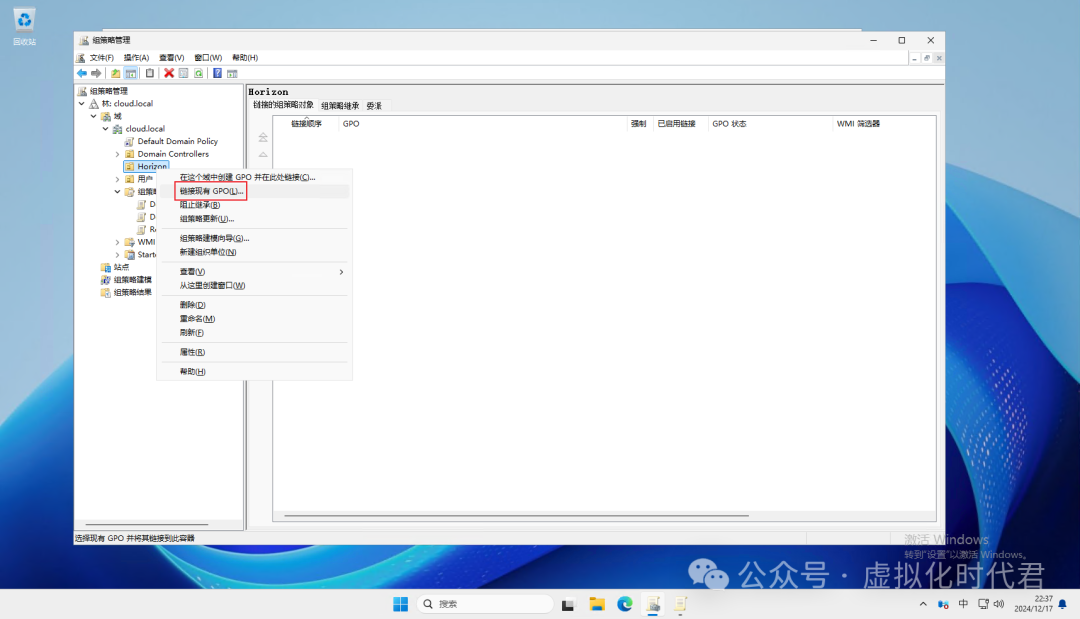Click the red Delete X toolbar icon
The image size is (1080, 619).
[x=169, y=73]
